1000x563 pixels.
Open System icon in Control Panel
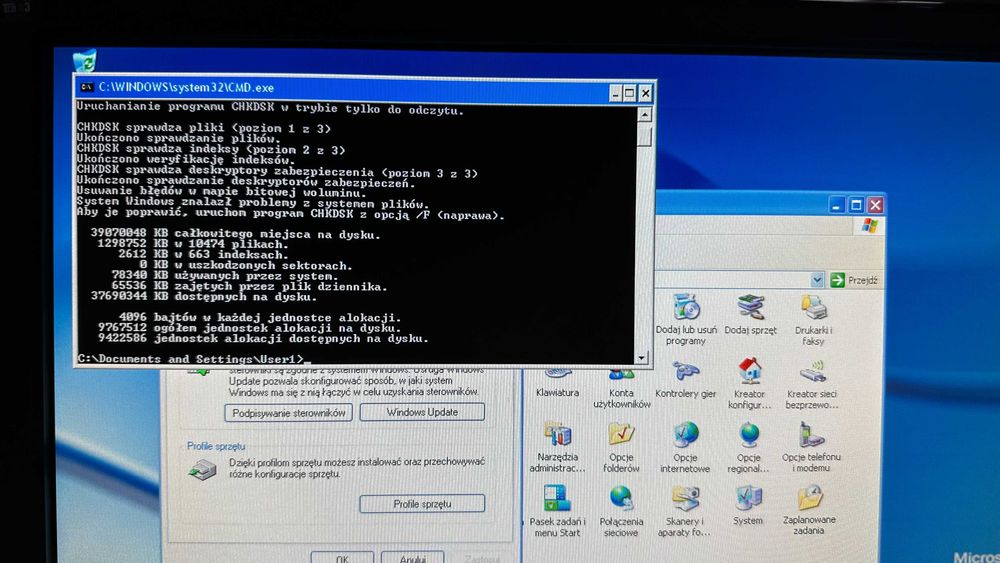tap(747, 506)
